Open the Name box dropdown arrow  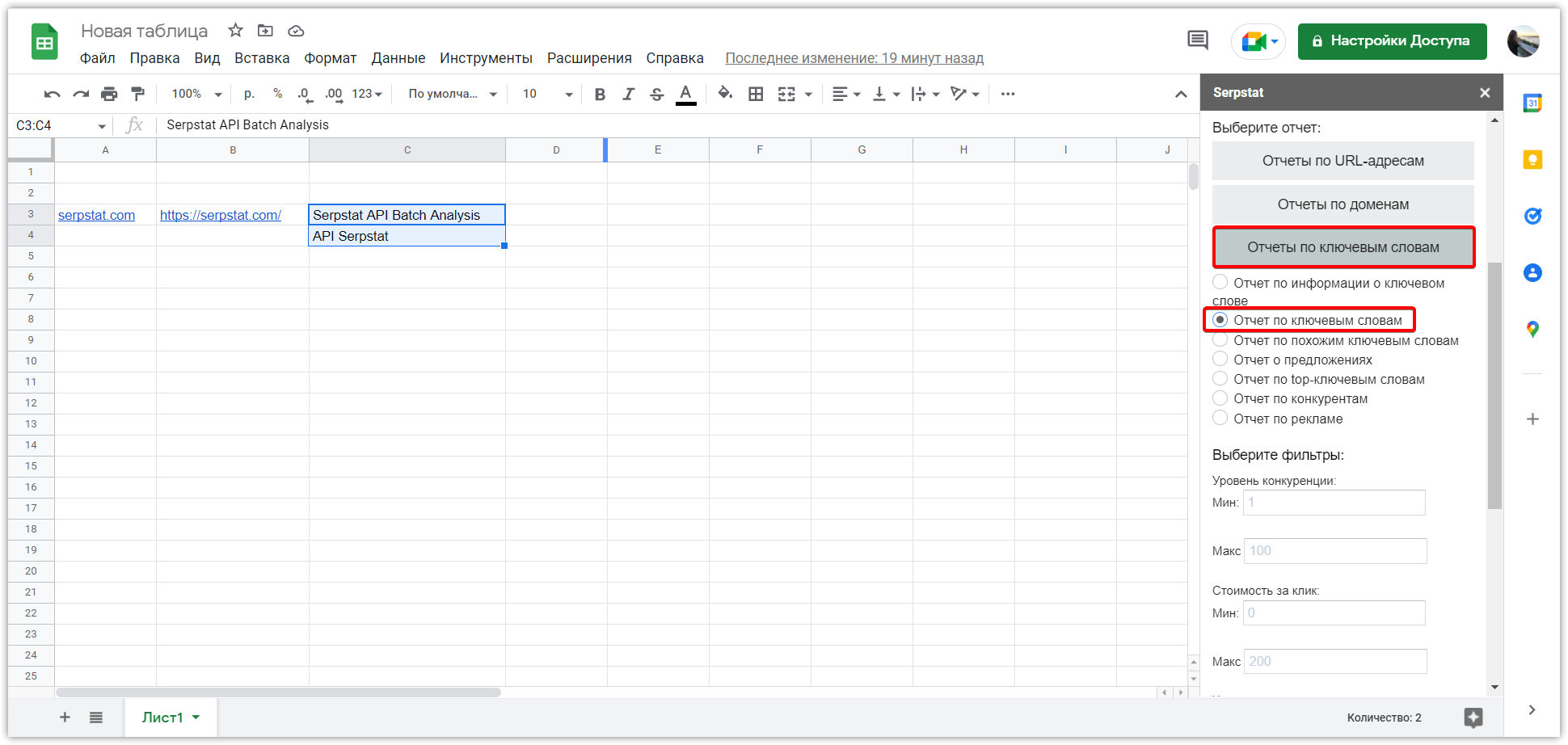point(102,126)
